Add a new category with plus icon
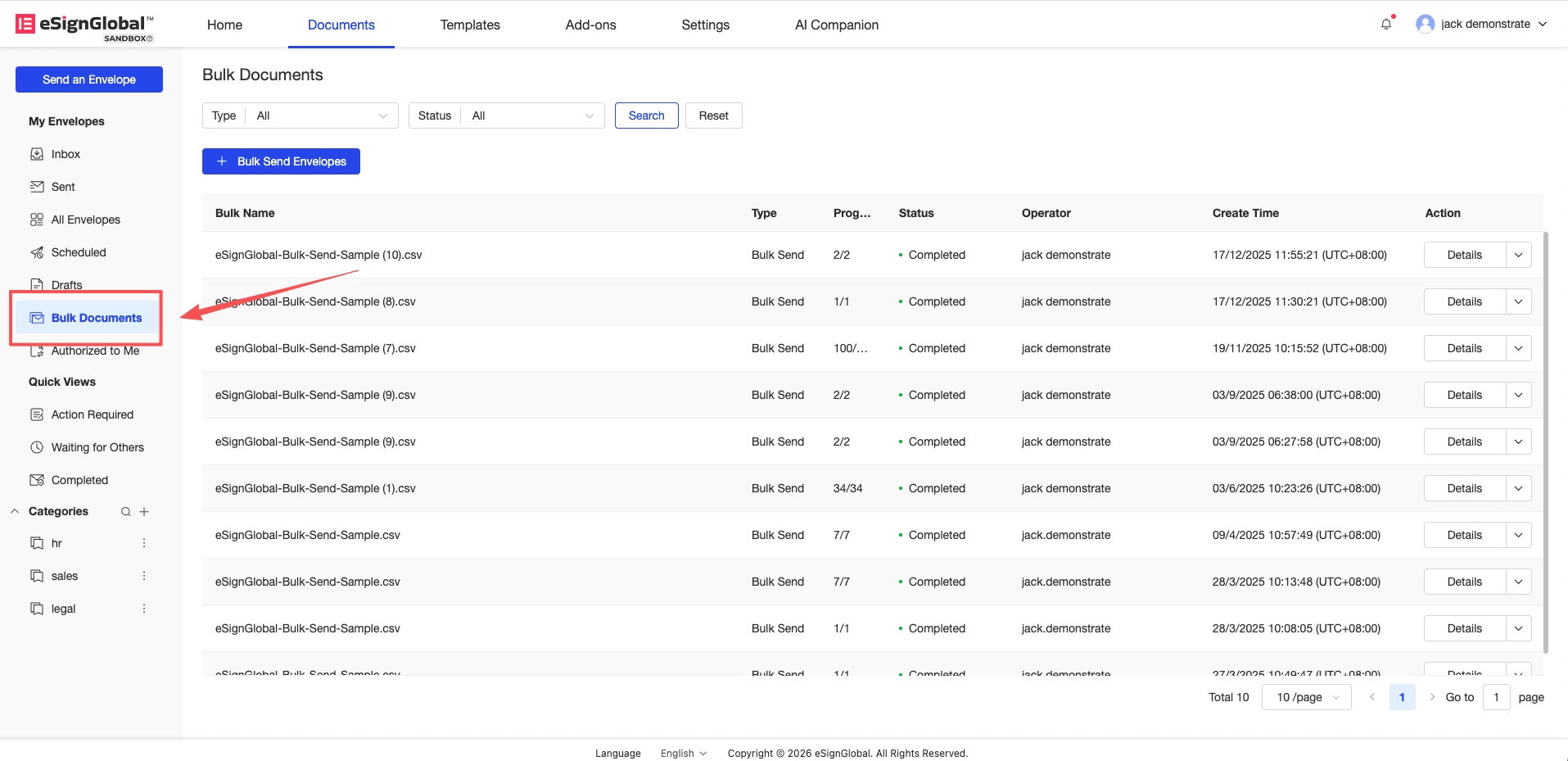 pyautogui.click(x=144, y=512)
